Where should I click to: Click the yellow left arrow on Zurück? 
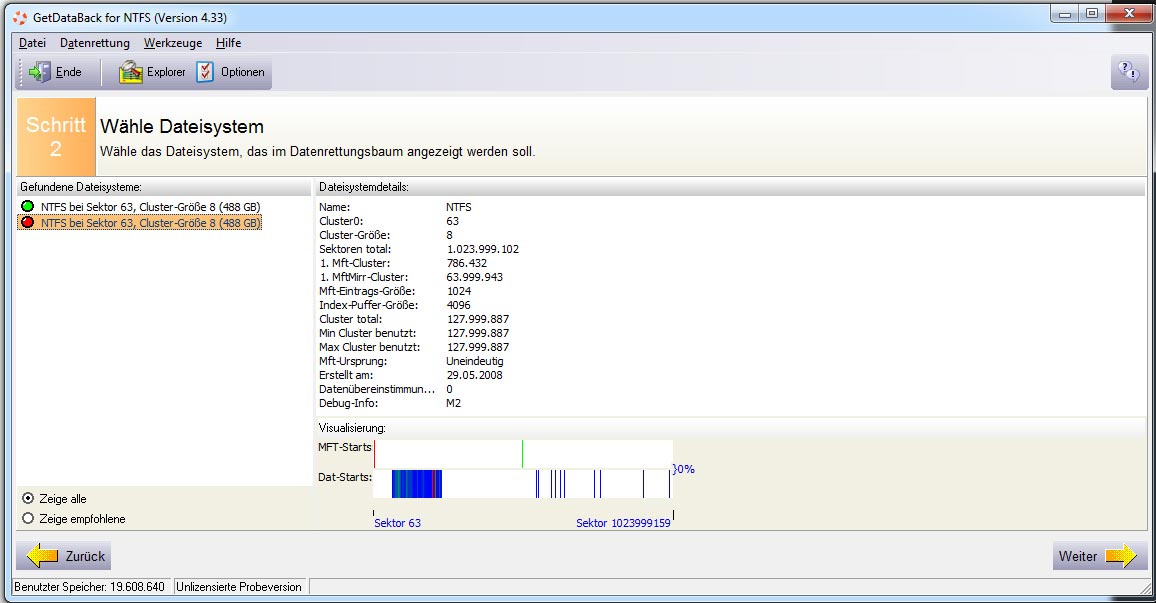(x=42, y=556)
